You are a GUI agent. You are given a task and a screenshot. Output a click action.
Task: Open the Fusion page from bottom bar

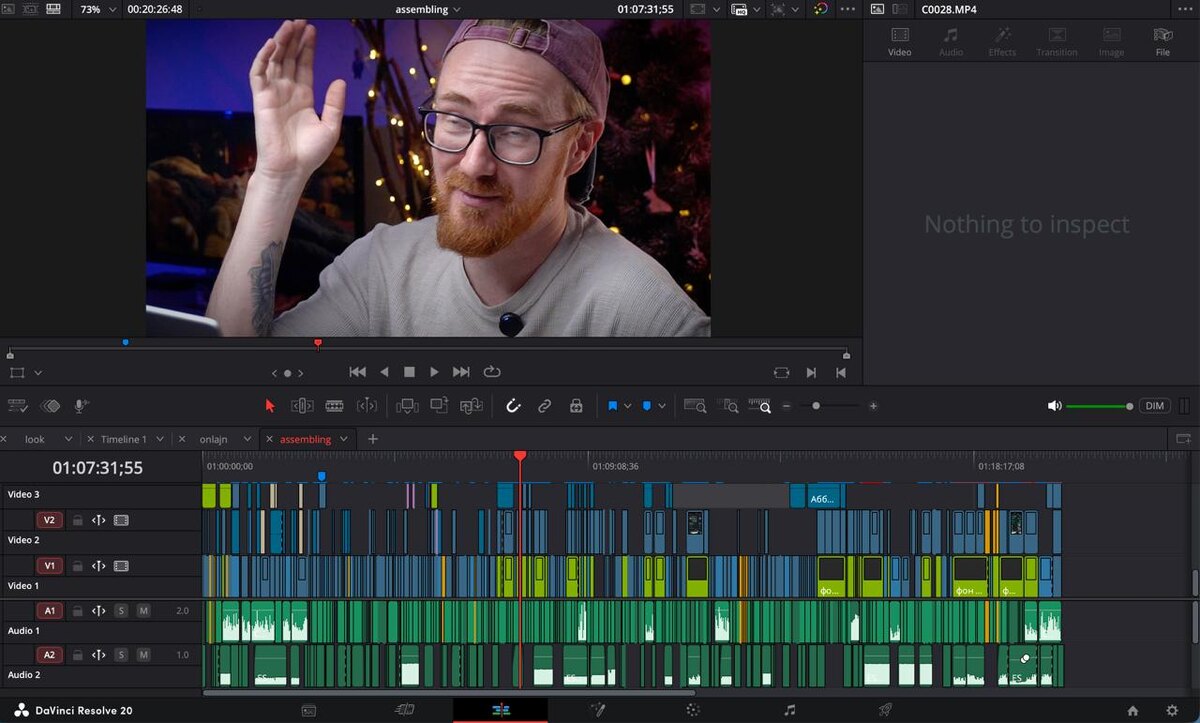coord(597,710)
